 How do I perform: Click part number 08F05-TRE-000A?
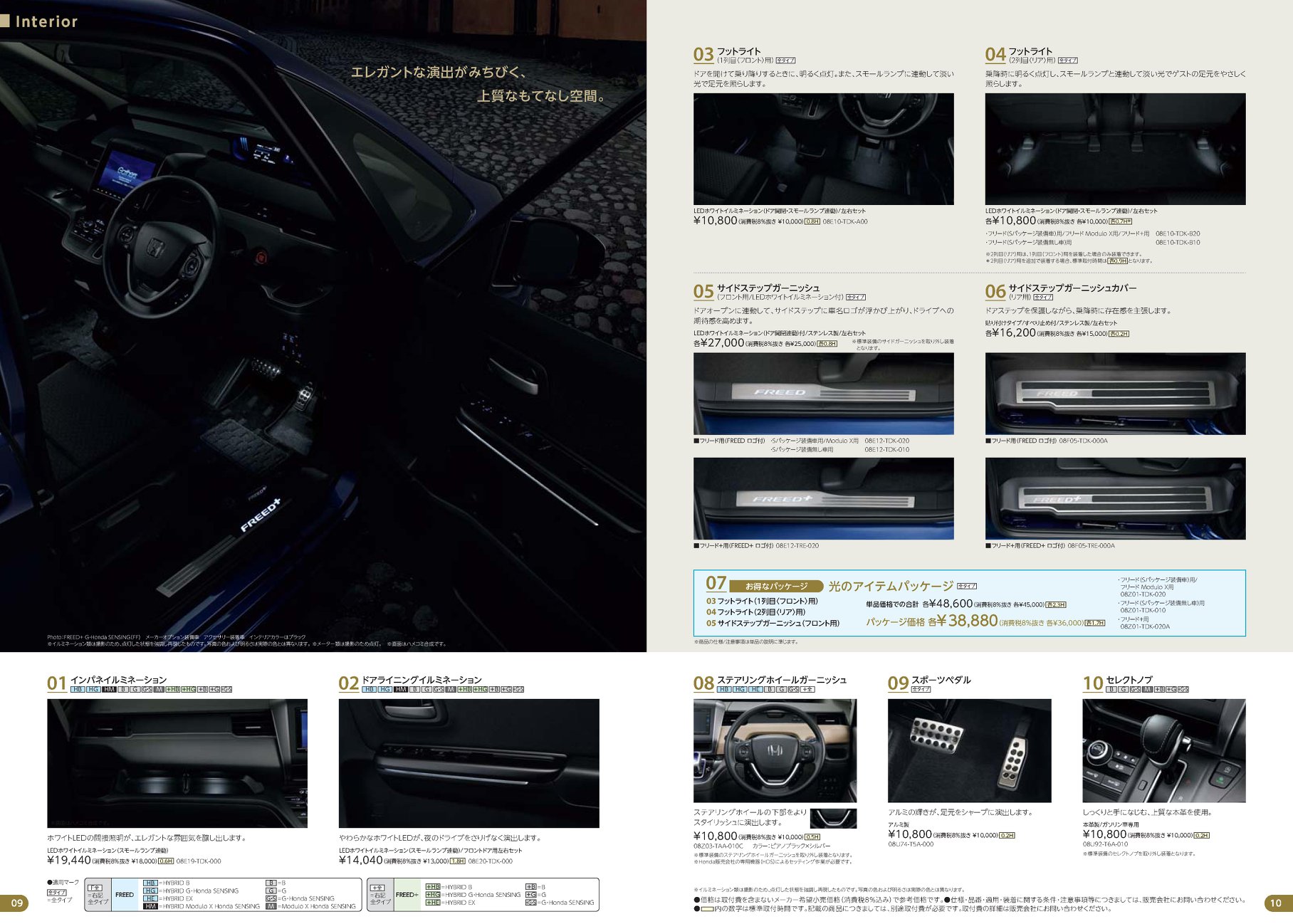pyautogui.click(x=1092, y=546)
